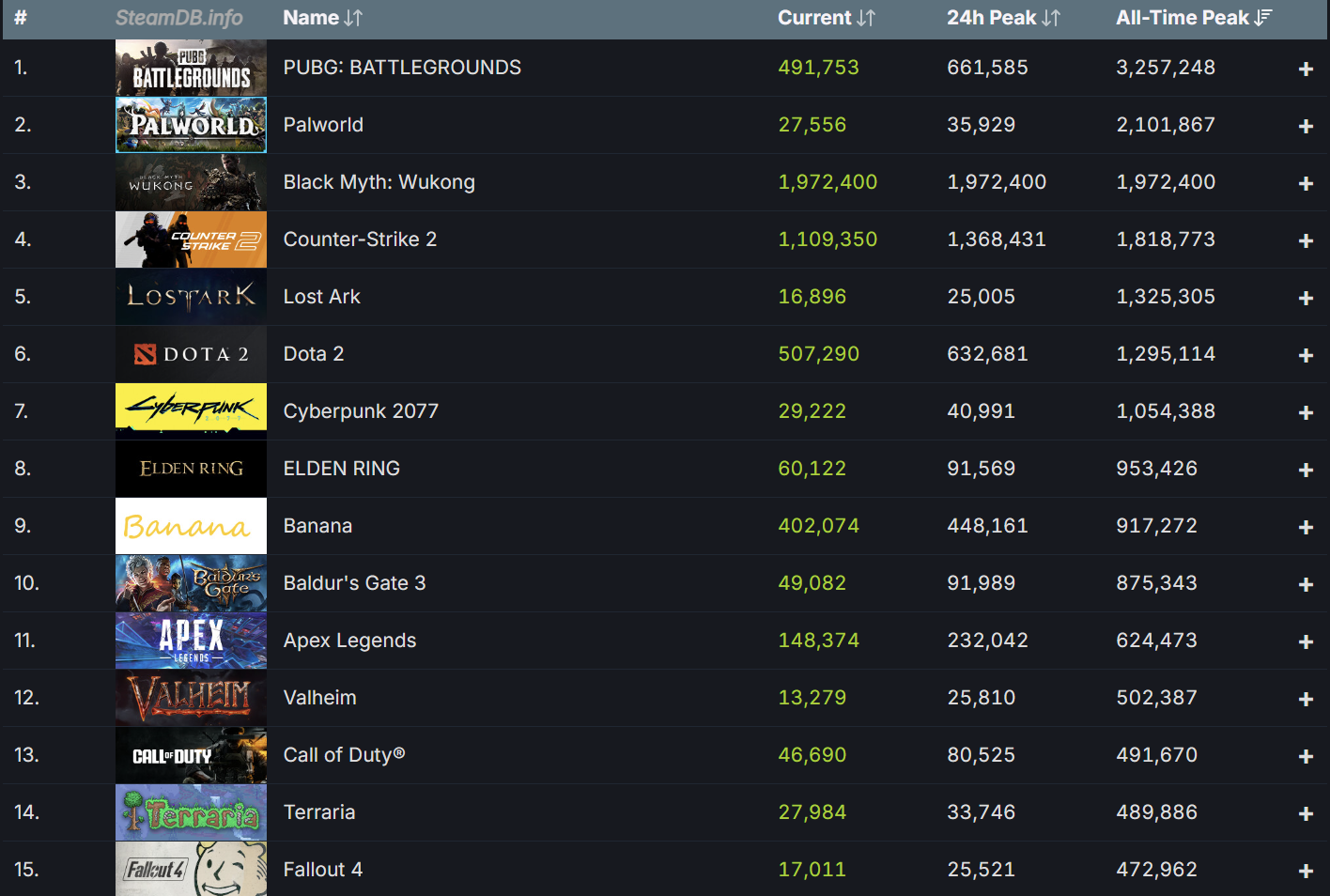
Task: Expand the Baldur's Gate 3 row plus icon
Action: coord(1306,584)
